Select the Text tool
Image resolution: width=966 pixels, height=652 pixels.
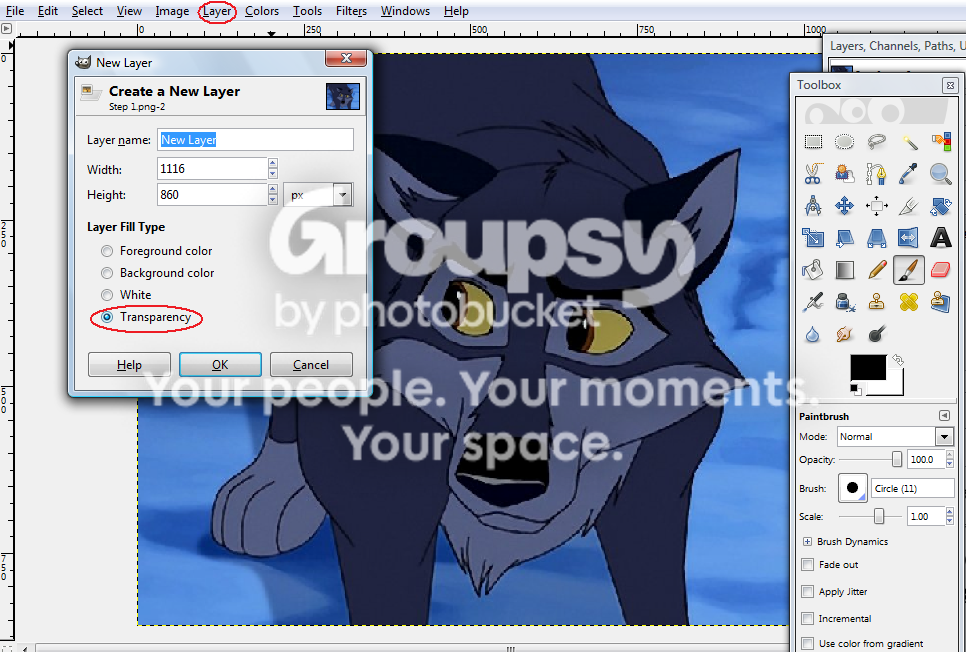pyautogui.click(x=941, y=238)
